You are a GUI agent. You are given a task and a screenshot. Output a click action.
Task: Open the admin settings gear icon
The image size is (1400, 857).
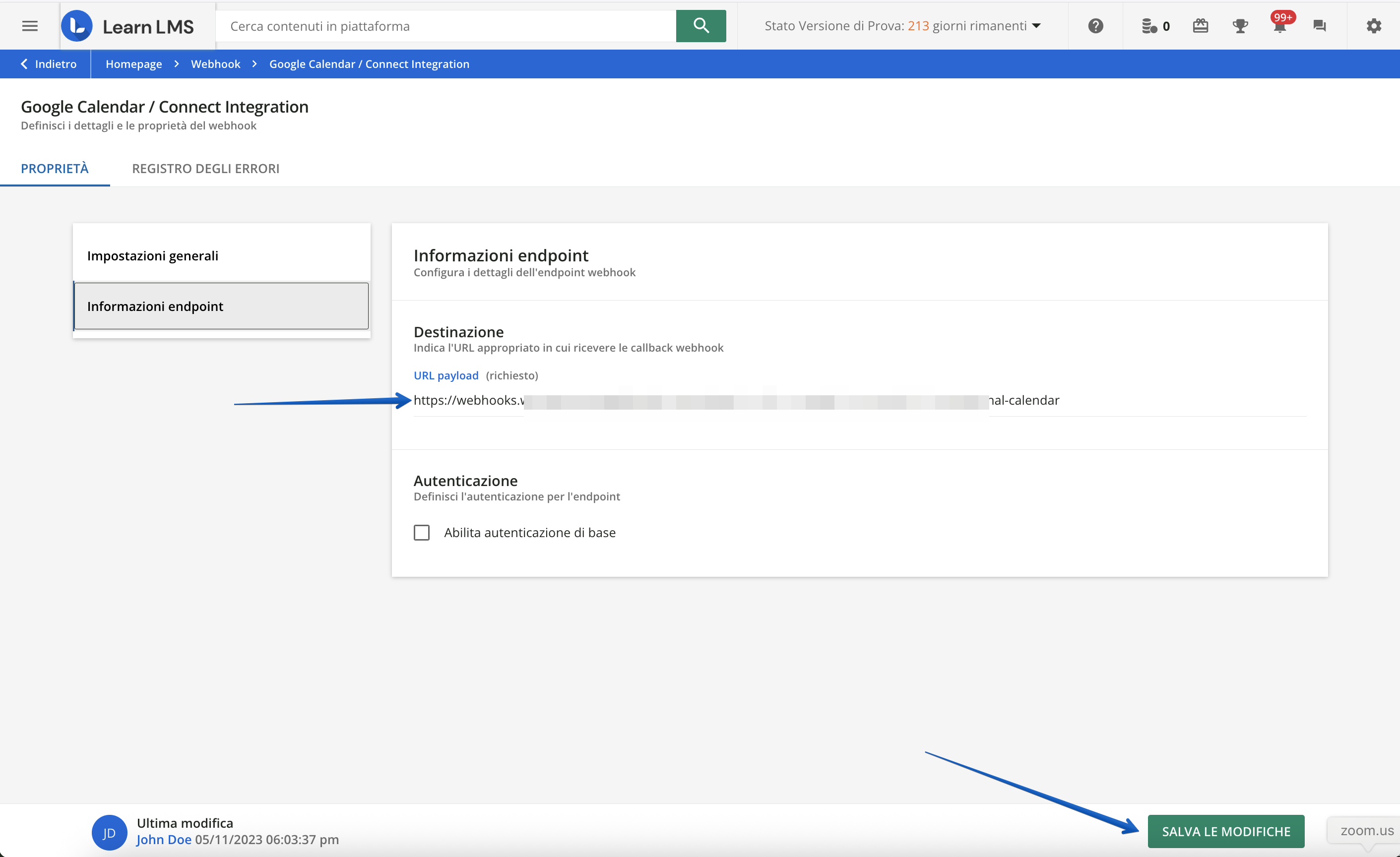click(x=1373, y=26)
